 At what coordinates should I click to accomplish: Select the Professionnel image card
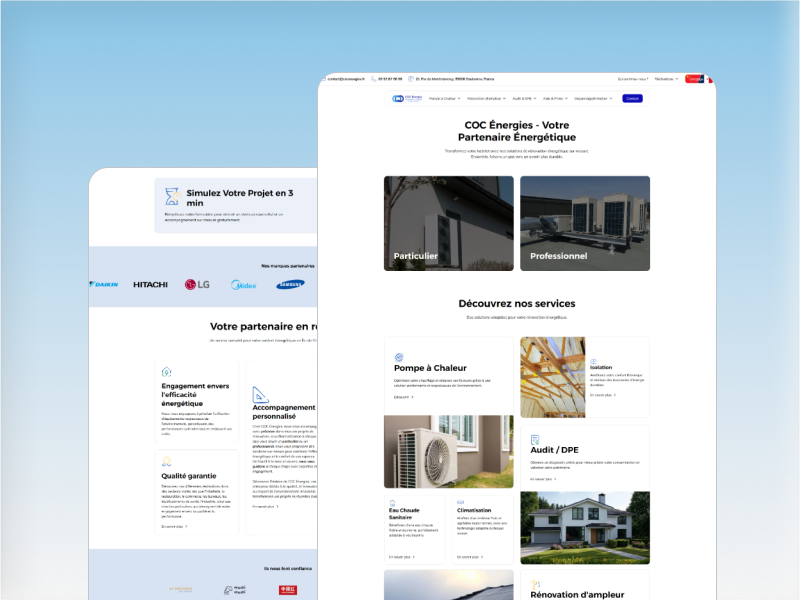[x=585, y=223]
